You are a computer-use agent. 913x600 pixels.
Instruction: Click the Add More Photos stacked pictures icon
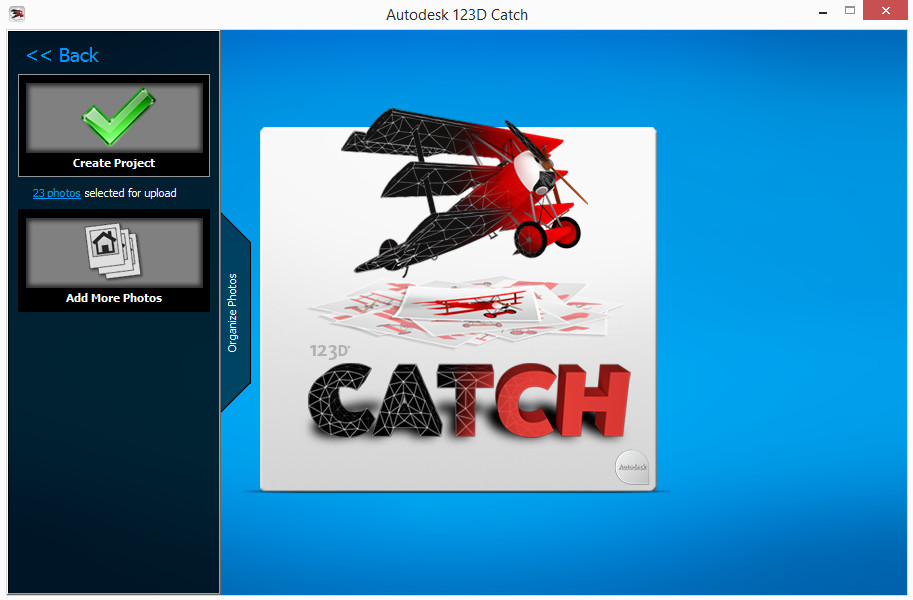pos(114,250)
